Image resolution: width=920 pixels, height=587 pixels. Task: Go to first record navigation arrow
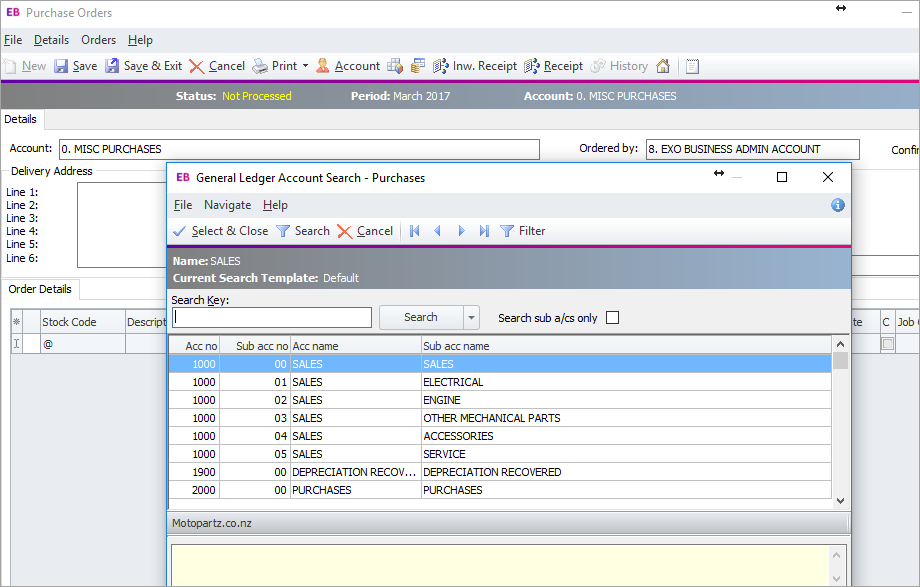pyautogui.click(x=415, y=231)
